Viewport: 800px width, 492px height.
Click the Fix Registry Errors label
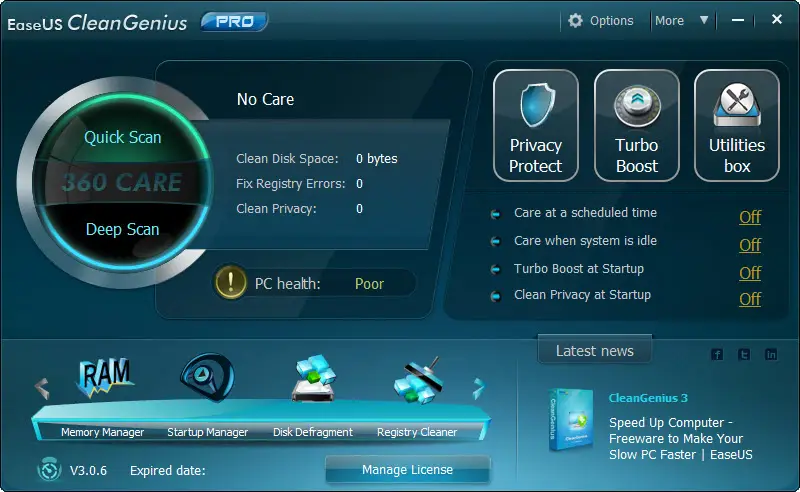(x=290, y=184)
